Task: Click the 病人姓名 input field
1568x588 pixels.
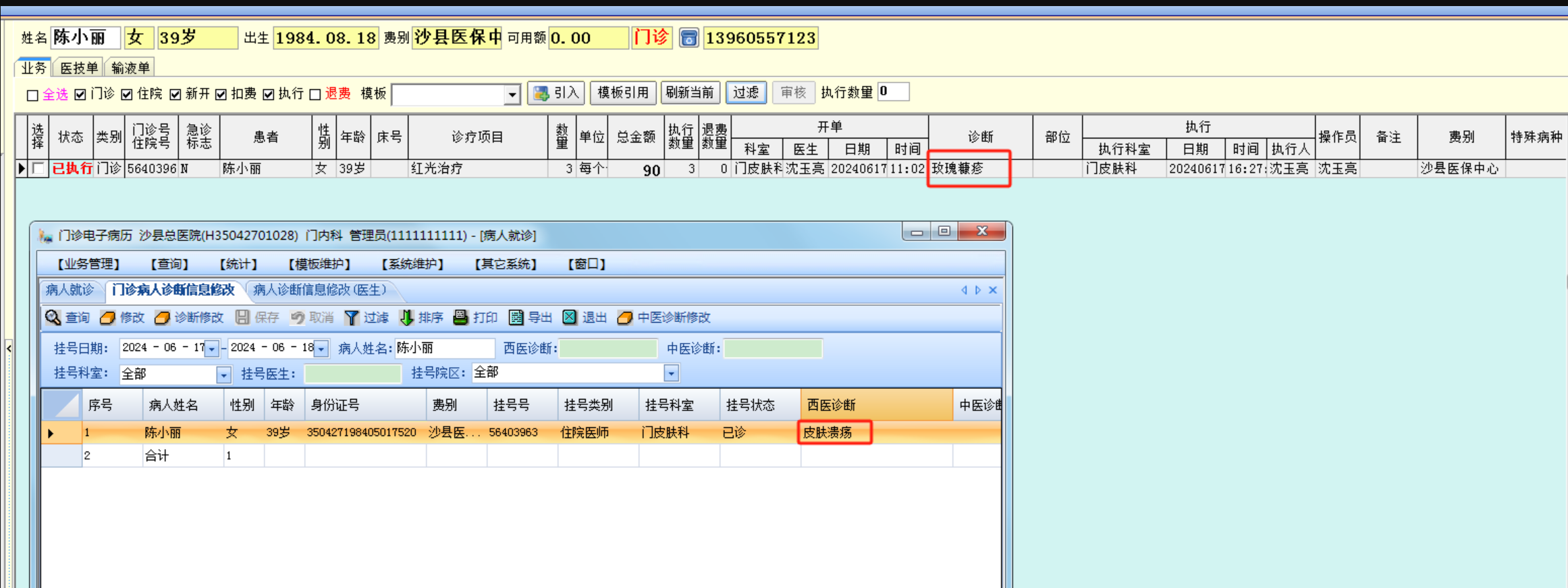Action: tap(445, 348)
